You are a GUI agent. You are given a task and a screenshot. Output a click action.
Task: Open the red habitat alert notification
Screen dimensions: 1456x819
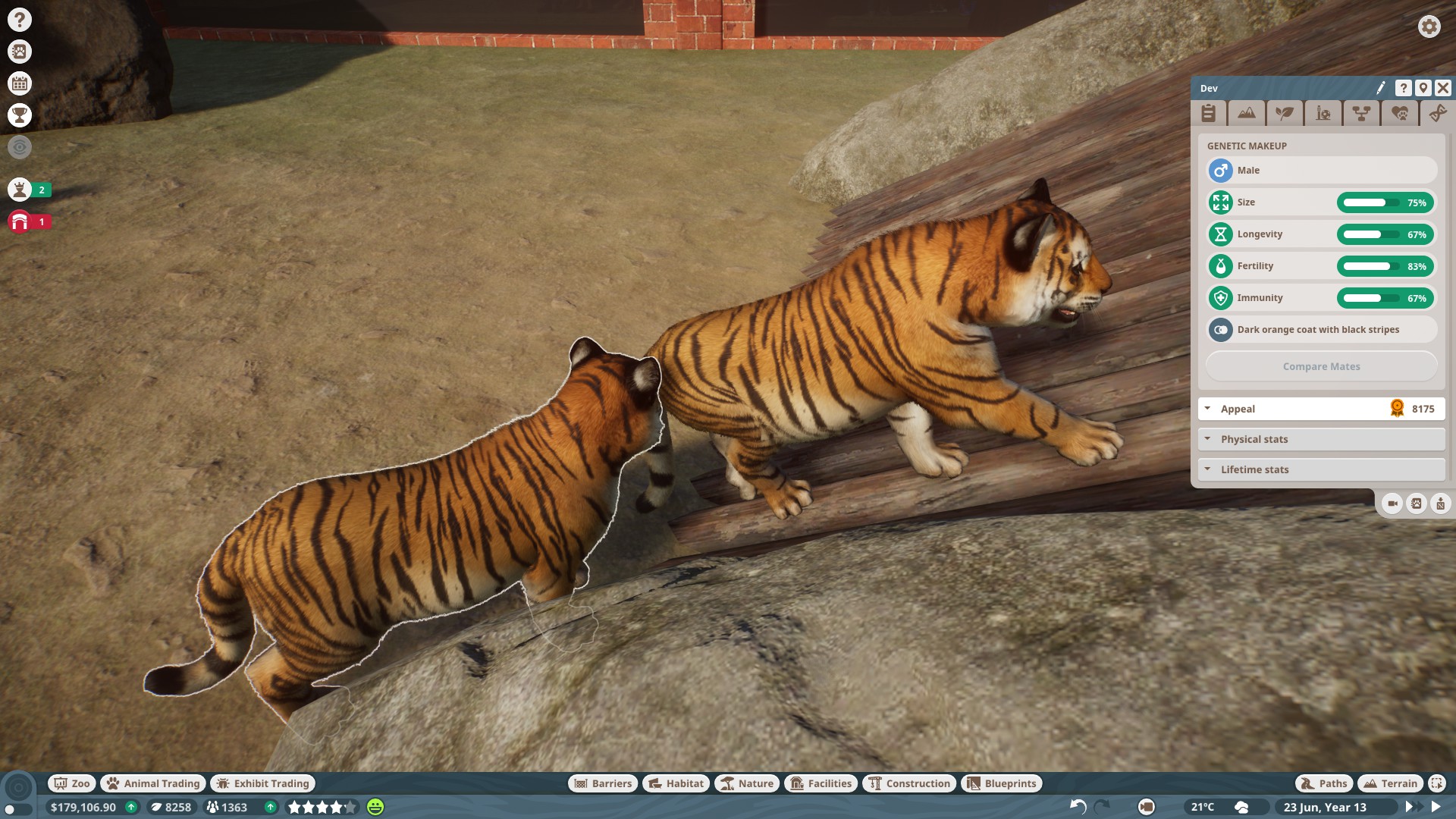pos(30,221)
